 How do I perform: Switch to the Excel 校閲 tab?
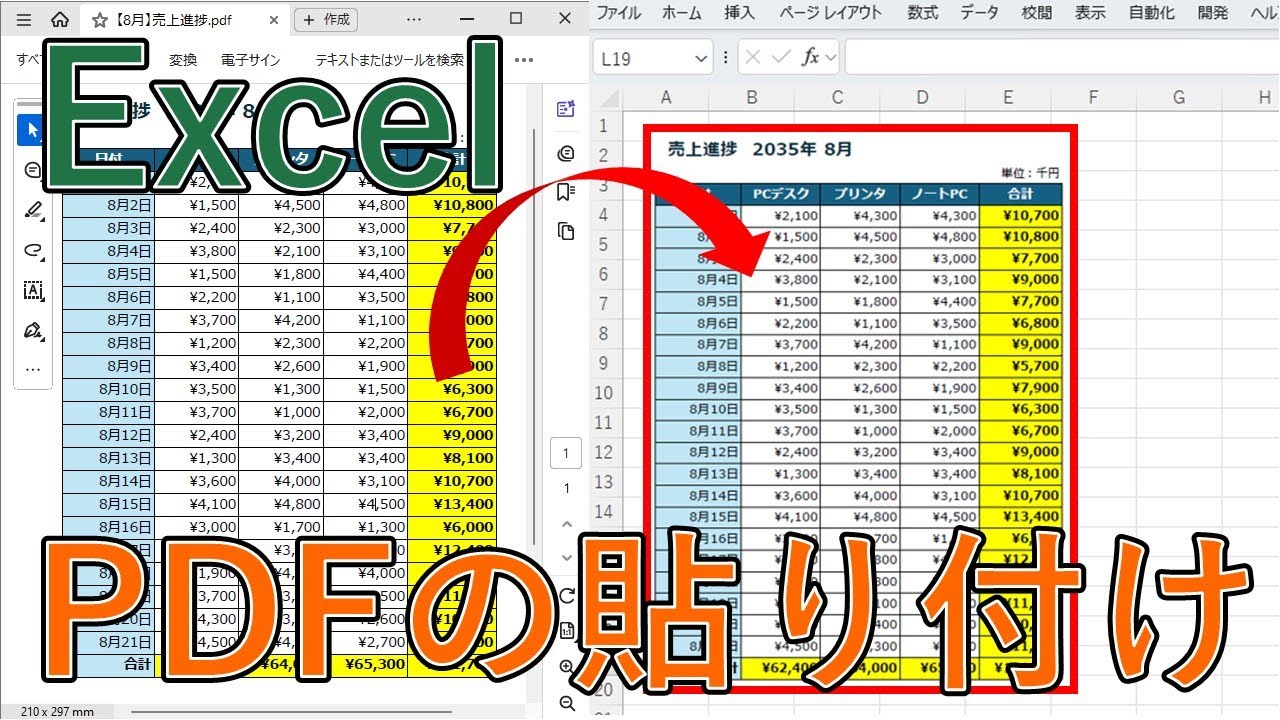tap(1037, 12)
